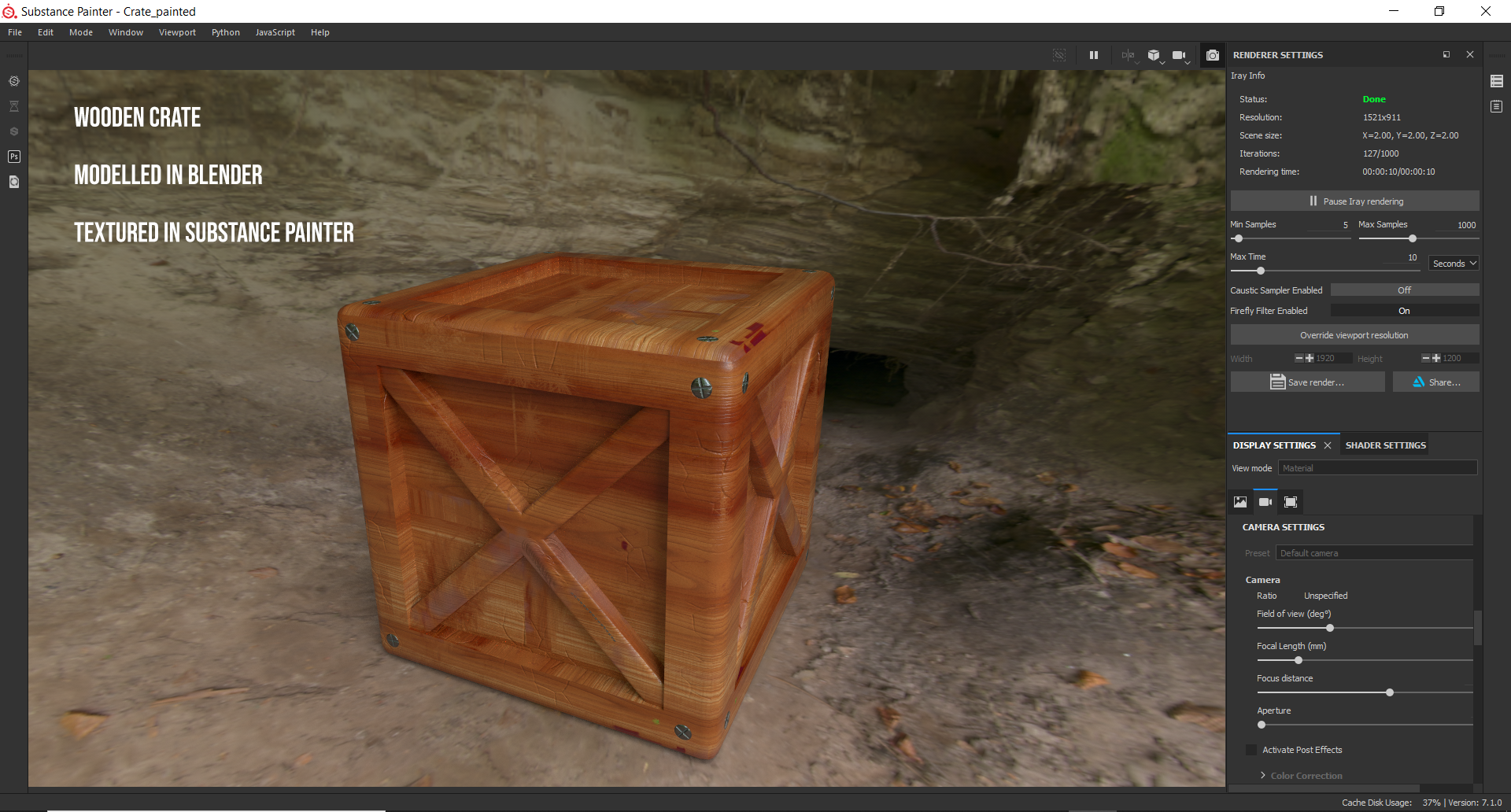Close the Renderer Settings panel
Viewport: 1511px width, 812px height.
(x=1470, y=54)
